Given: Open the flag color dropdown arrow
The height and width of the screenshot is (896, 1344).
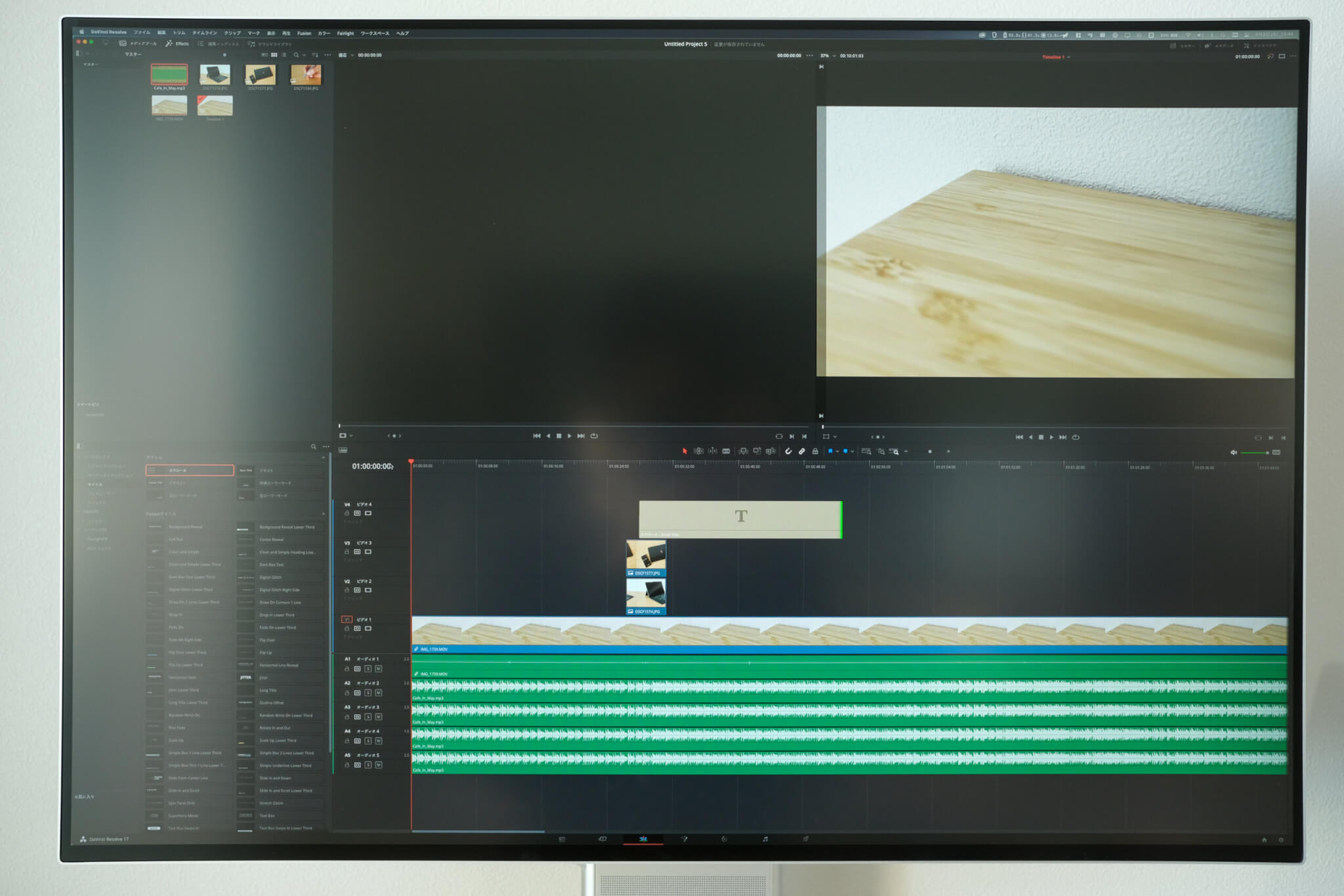Looking at the screenshot, I should [x=837, y=451].
